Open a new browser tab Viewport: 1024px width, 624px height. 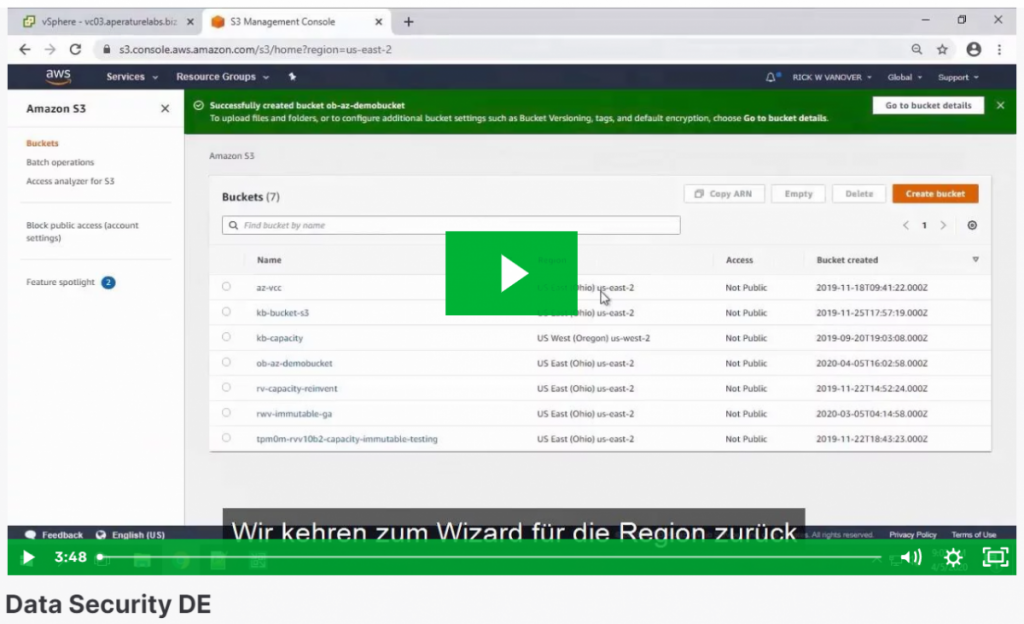coord(409,22)
